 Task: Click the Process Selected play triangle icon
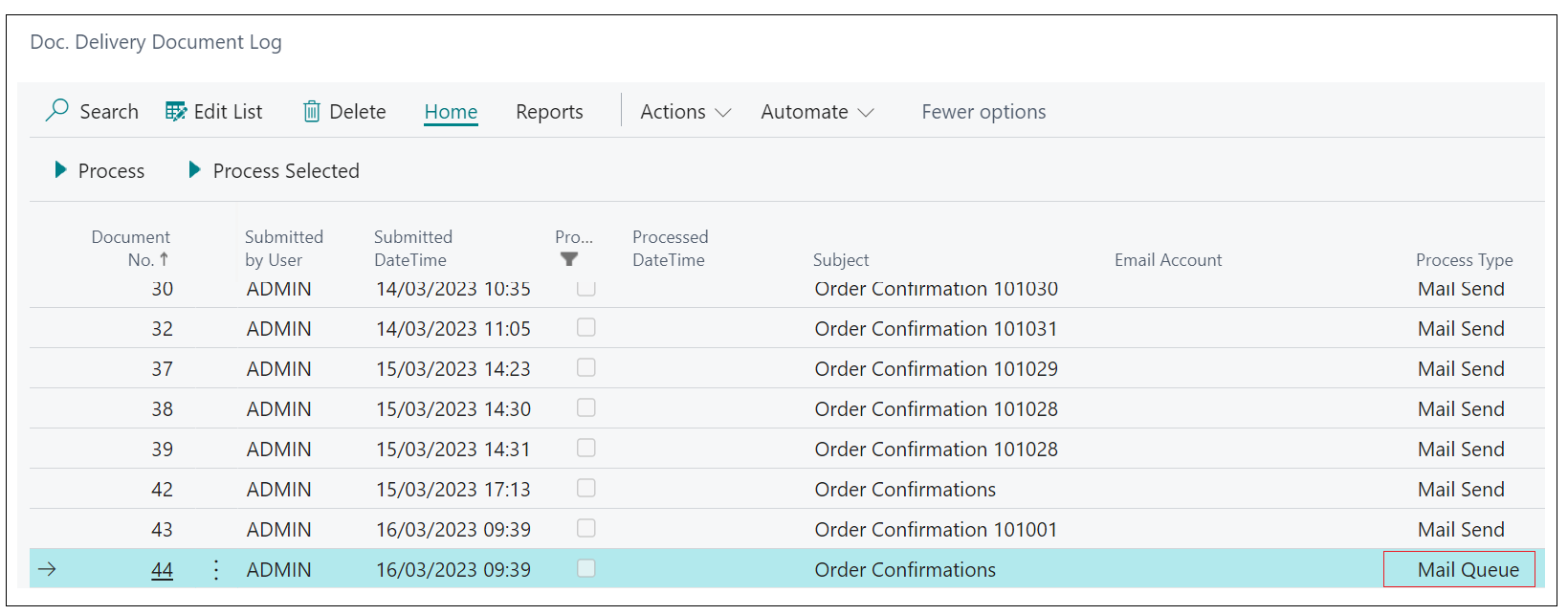(x=195, y=170)
